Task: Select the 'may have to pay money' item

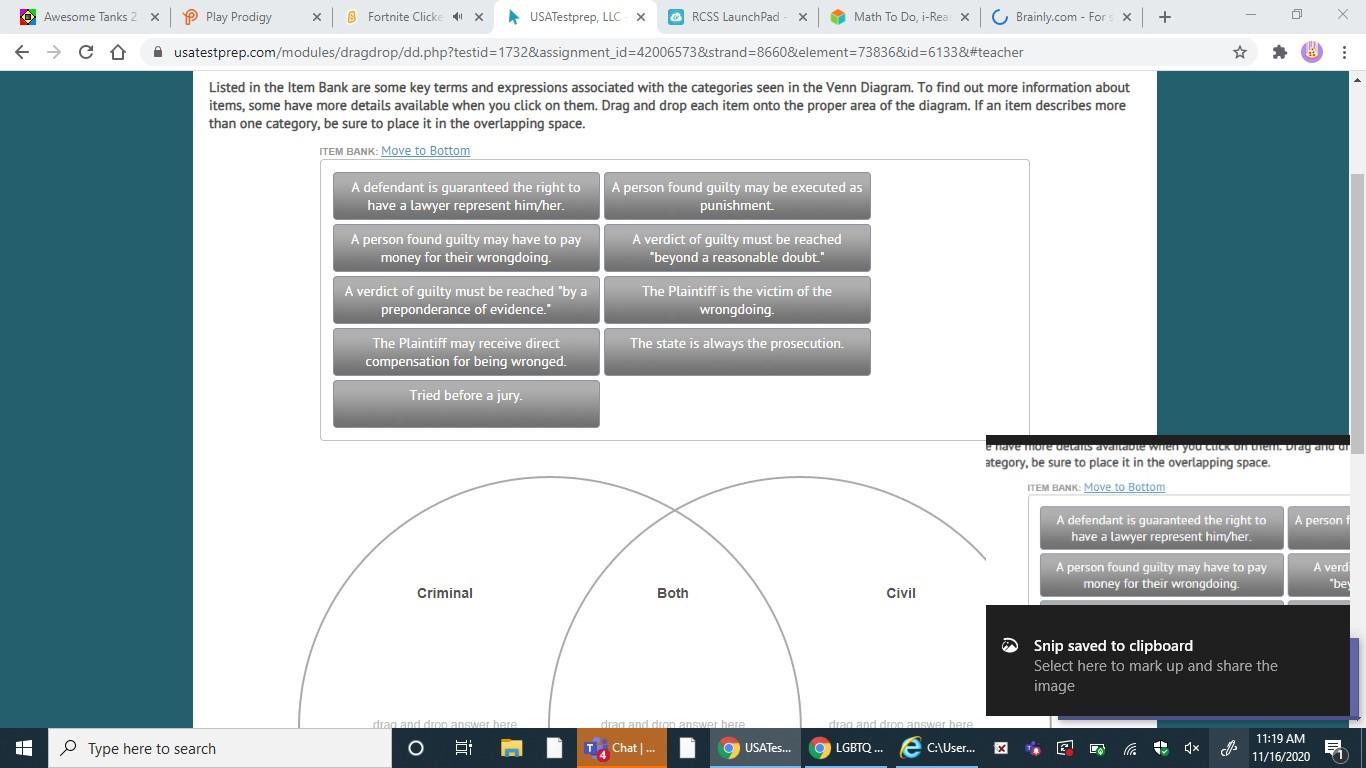Action: tap(466, 248)
